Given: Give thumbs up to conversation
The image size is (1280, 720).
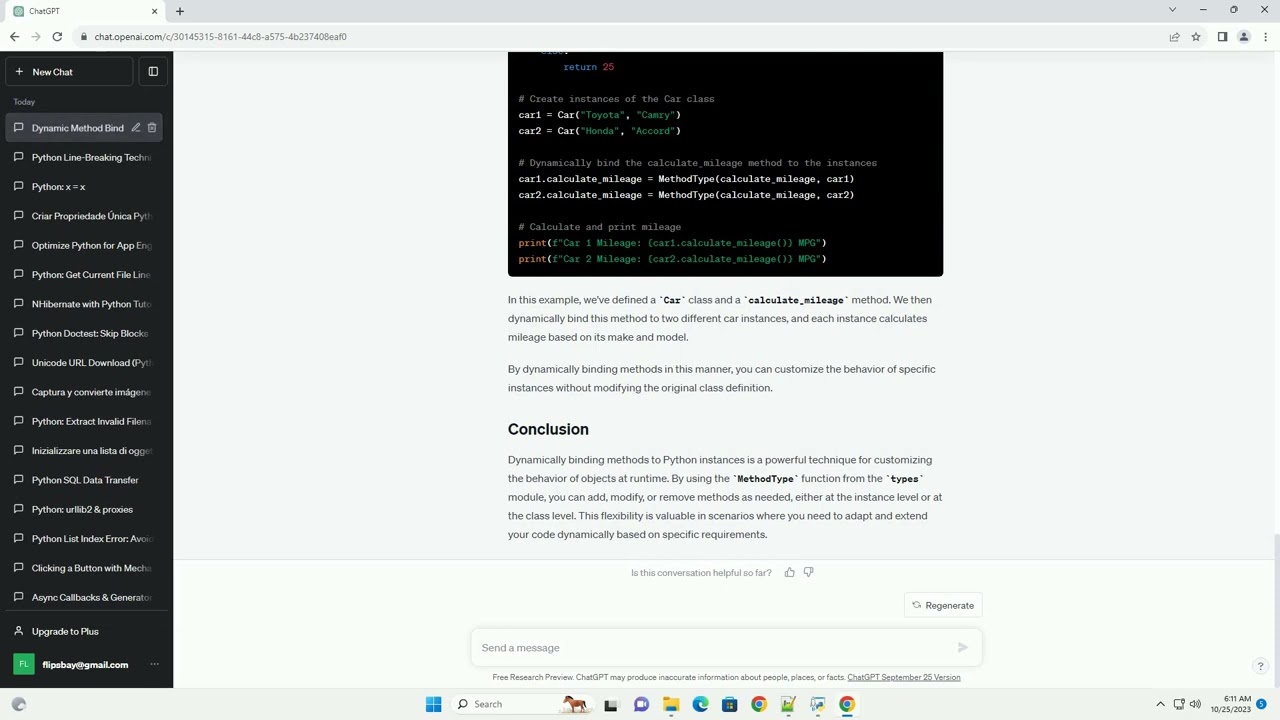Looking at the screenshot, I should click(790, 573).
